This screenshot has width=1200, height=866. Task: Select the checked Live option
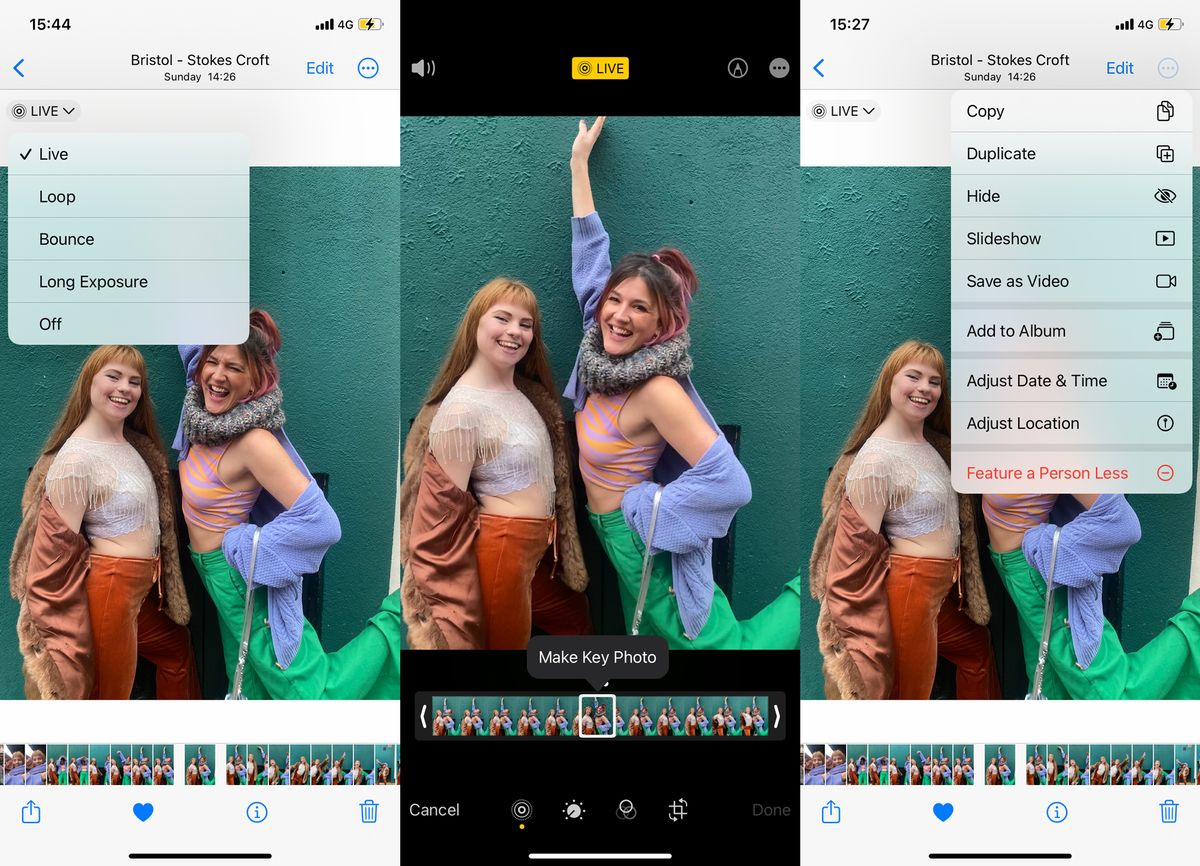click(54, 154)
